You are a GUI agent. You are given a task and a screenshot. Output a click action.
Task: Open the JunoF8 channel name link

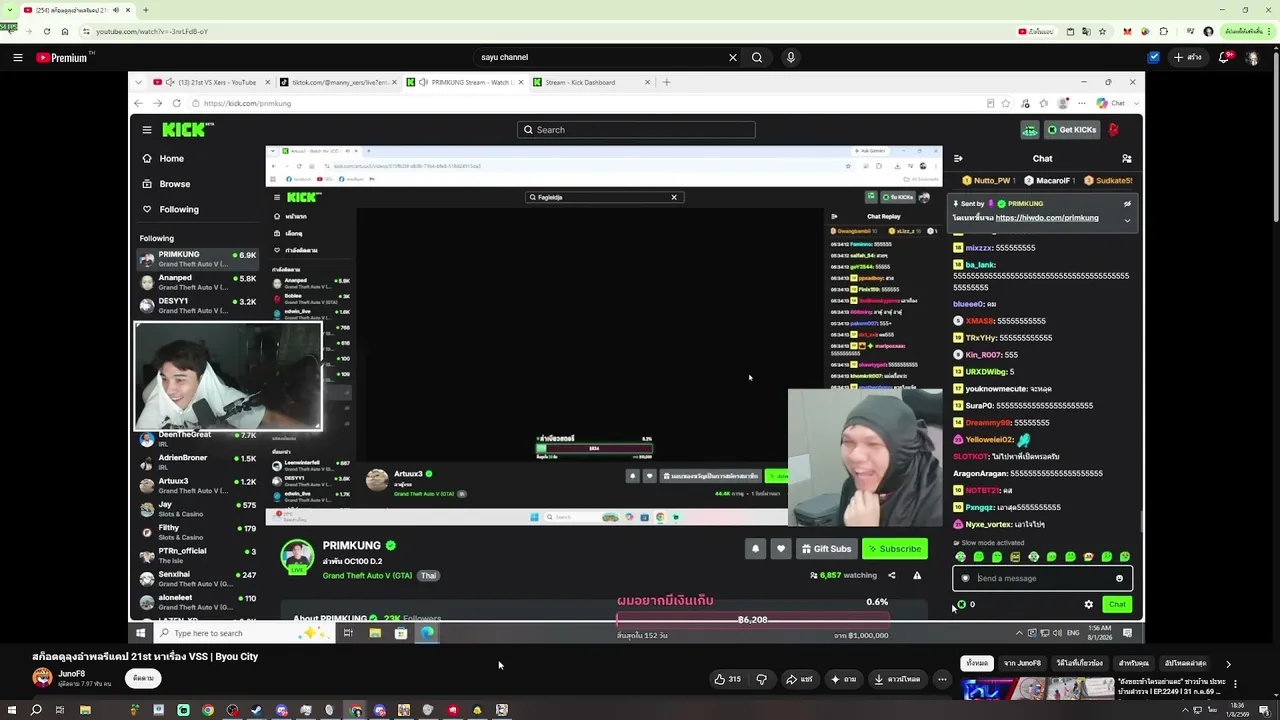72,674
